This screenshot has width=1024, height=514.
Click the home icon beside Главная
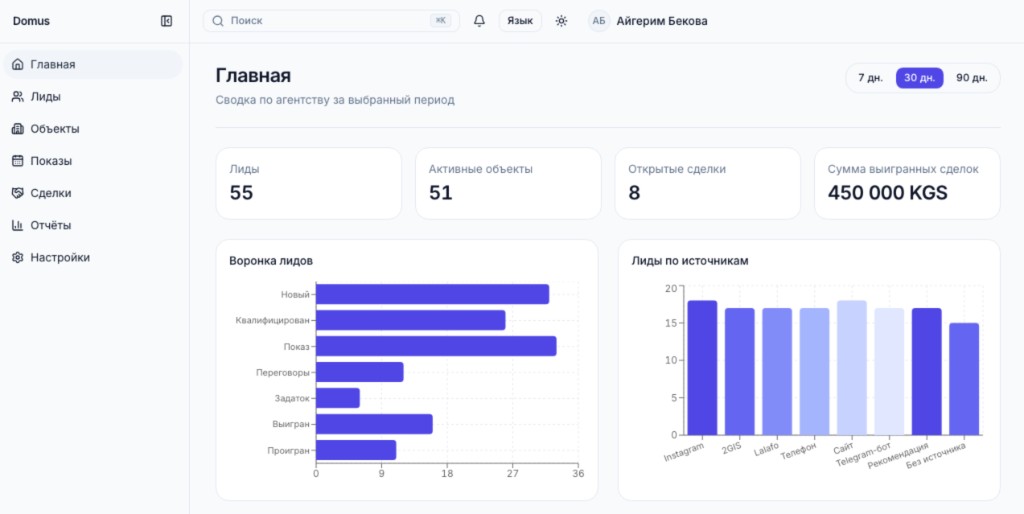18,65
